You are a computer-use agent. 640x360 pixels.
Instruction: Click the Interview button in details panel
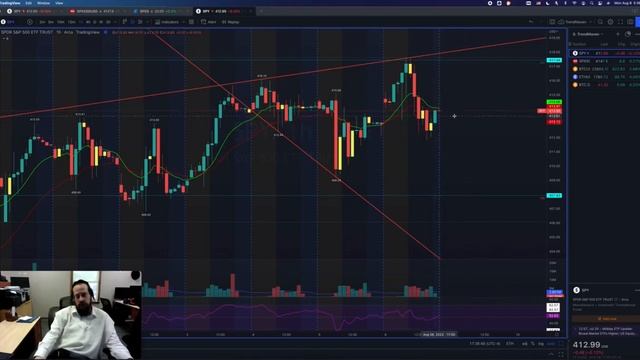(x=607, y=318)
